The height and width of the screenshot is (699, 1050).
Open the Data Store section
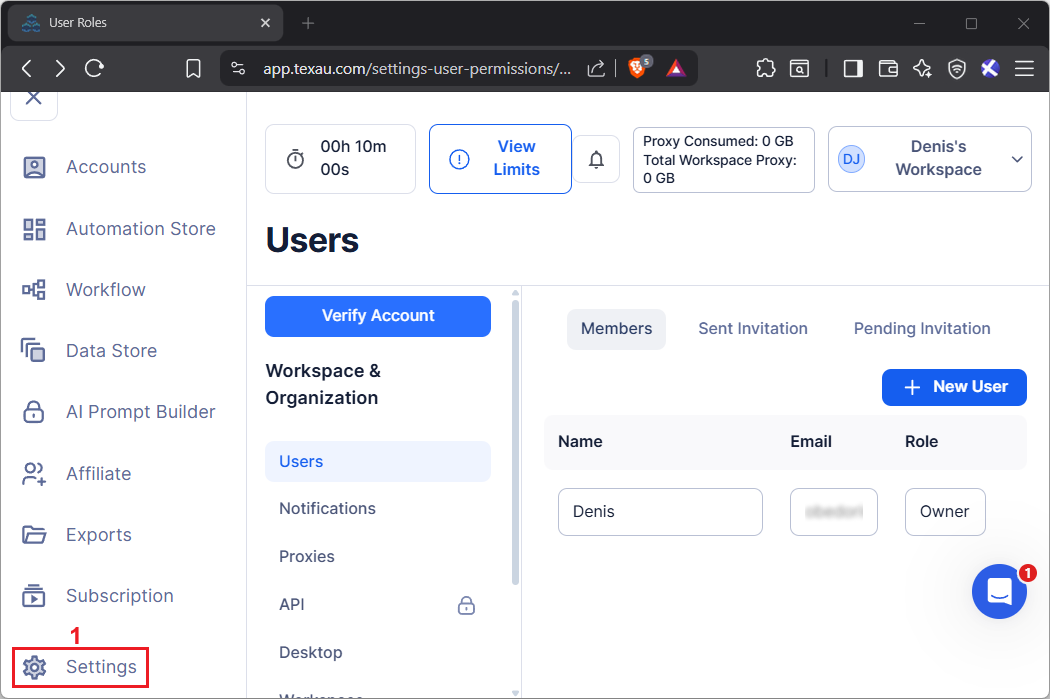coord(111,351)
